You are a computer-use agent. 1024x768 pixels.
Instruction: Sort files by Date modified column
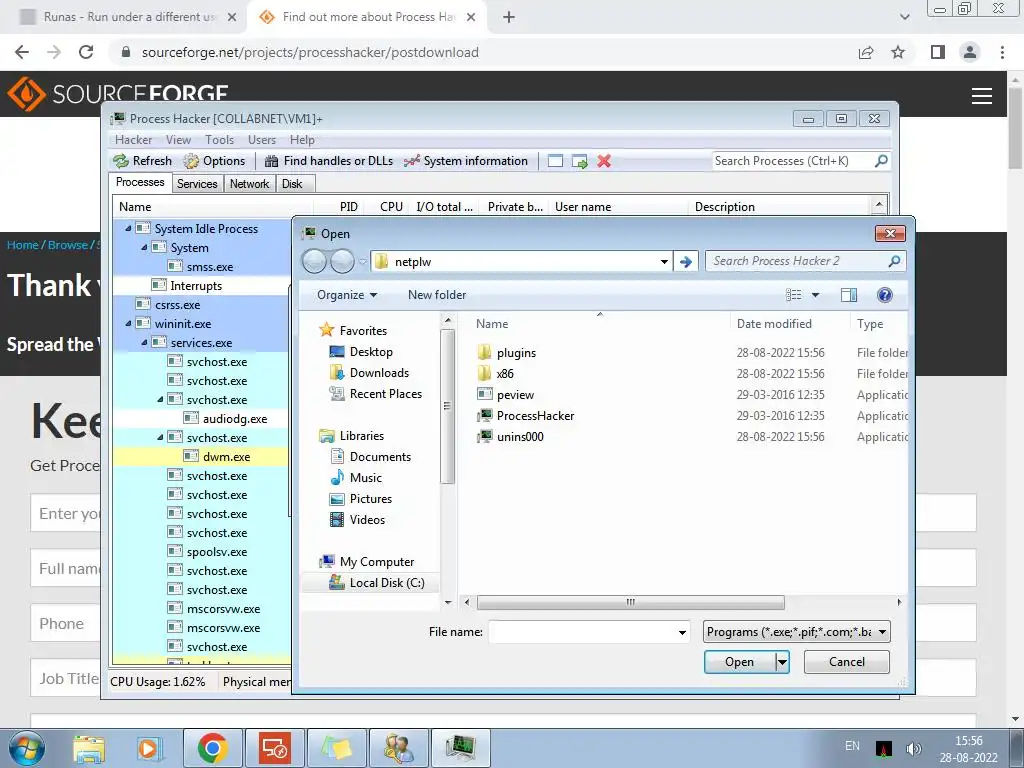tap(775, 323)
